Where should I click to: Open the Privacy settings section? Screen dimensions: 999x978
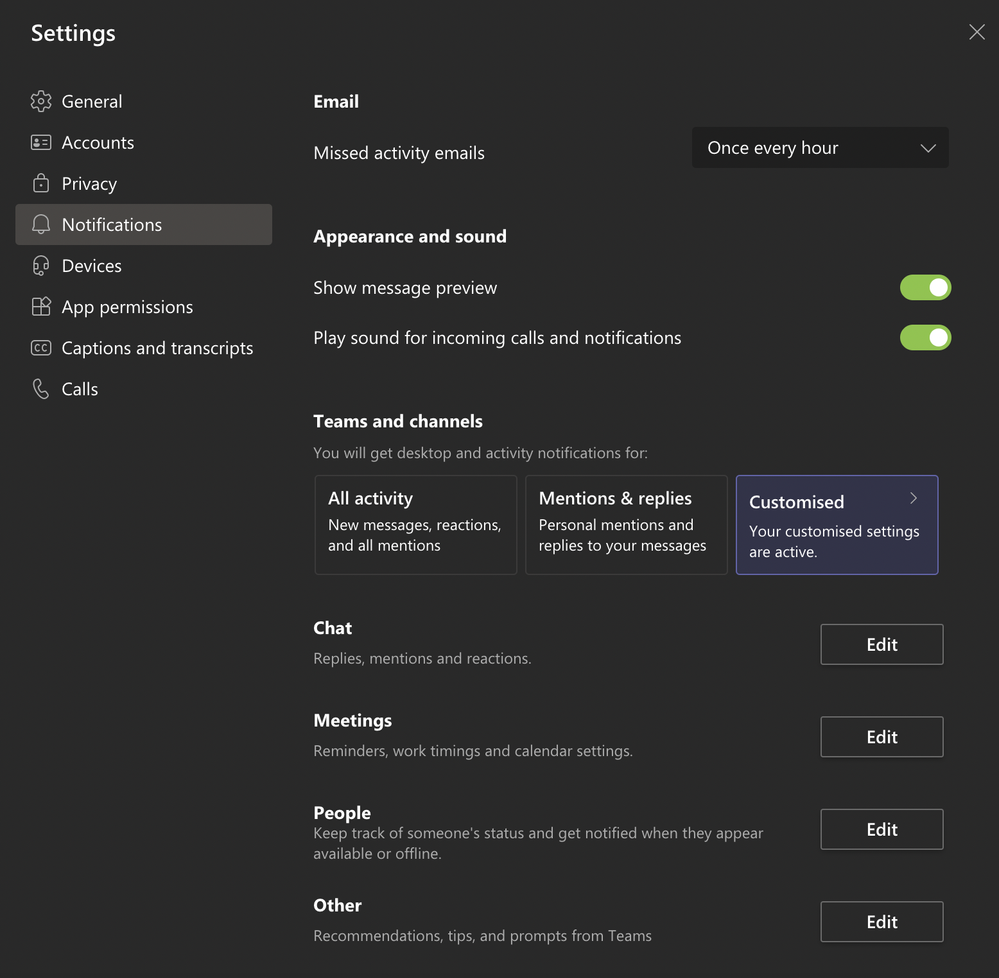tap(89, 183)
